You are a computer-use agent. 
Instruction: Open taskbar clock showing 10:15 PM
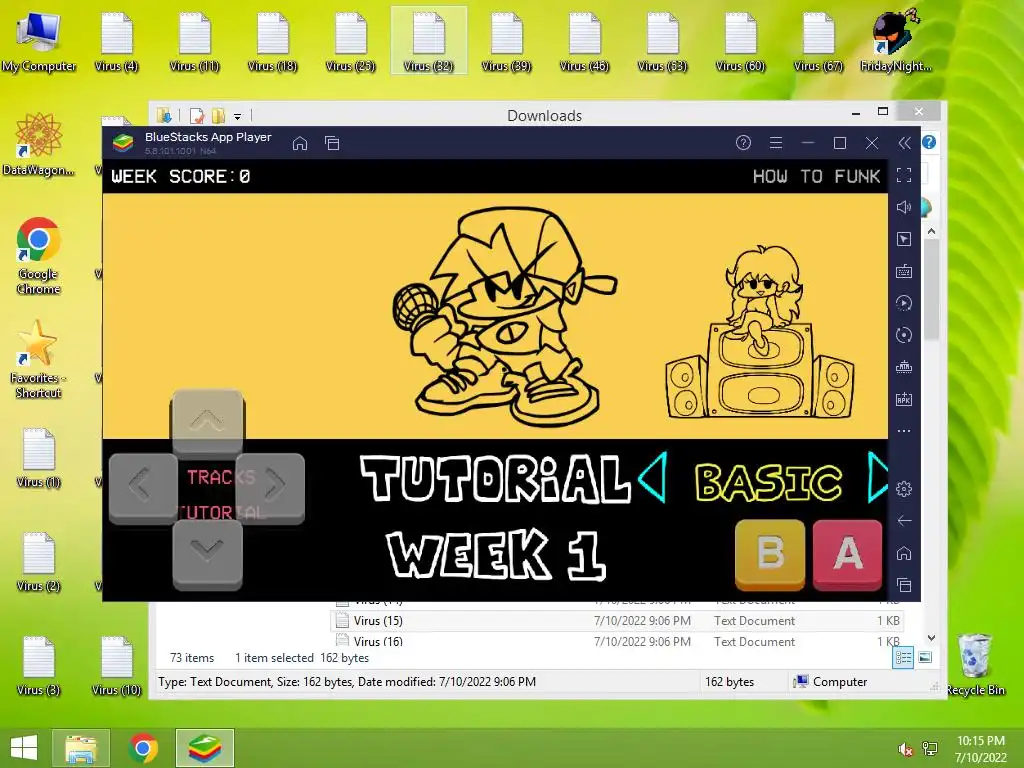pos(980,749)
